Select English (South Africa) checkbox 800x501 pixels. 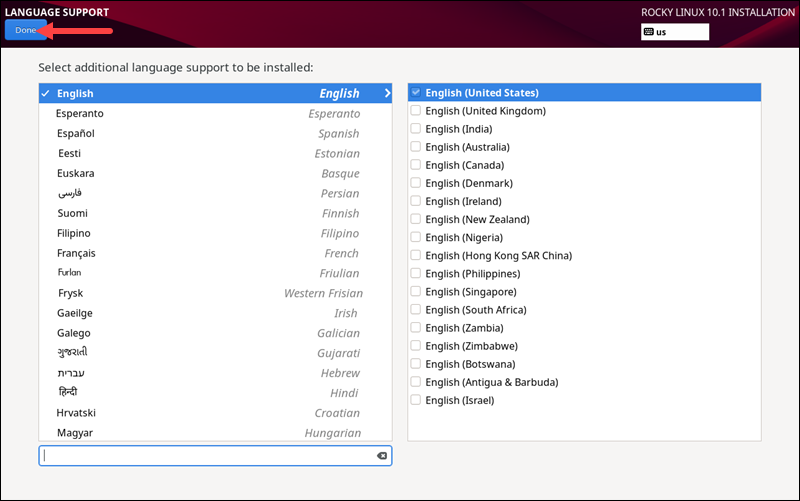416,310
